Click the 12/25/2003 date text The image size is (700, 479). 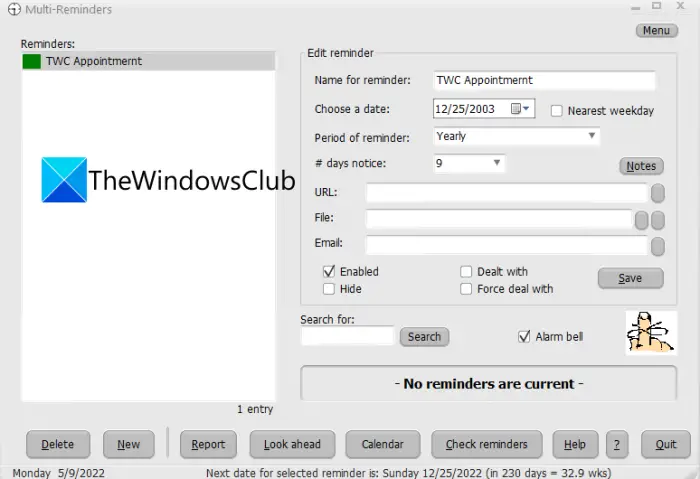point(465,109)
